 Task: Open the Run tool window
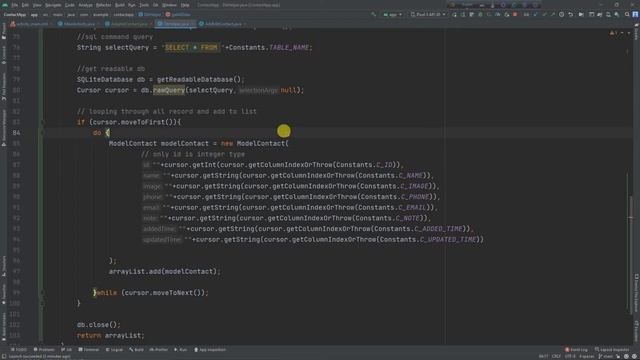[x=181, y=350]
